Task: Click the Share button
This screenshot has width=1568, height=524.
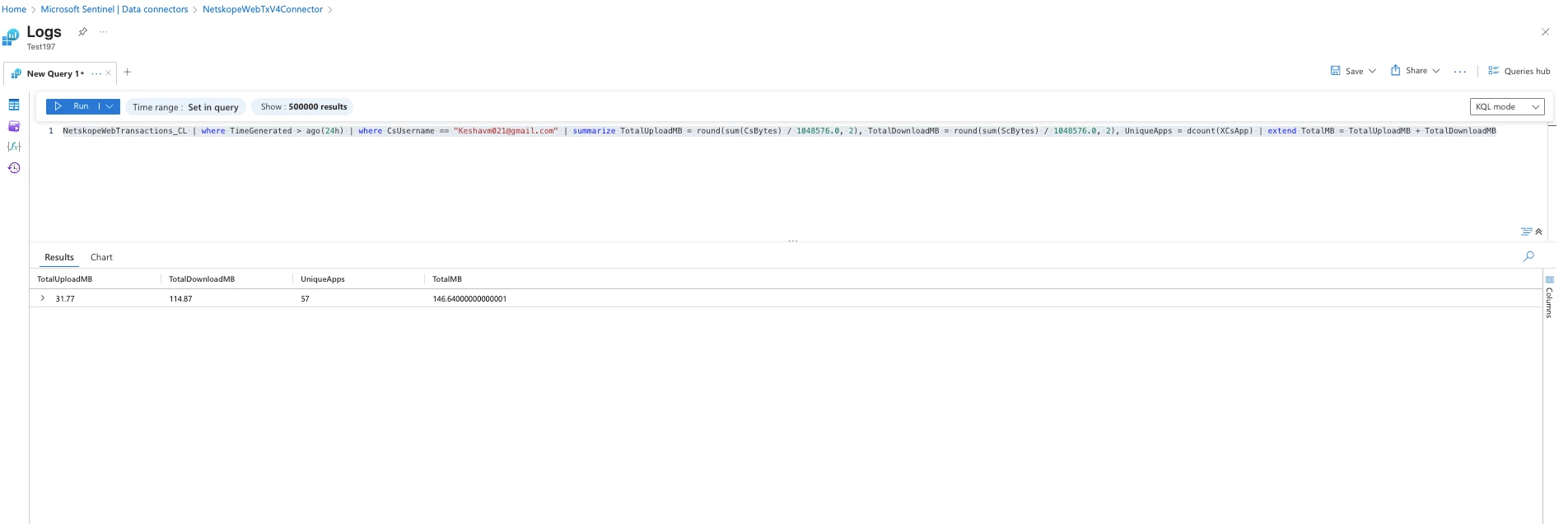Action: click(1409, 71)
